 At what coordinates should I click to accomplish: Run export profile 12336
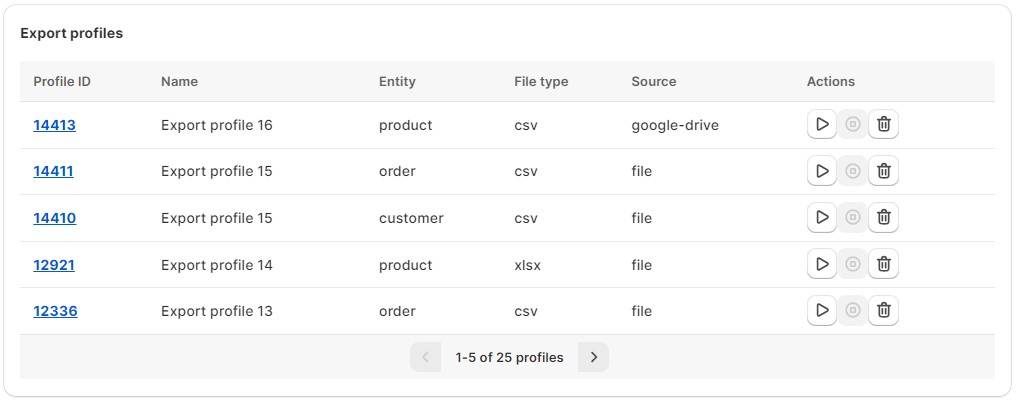pos(822,310)
